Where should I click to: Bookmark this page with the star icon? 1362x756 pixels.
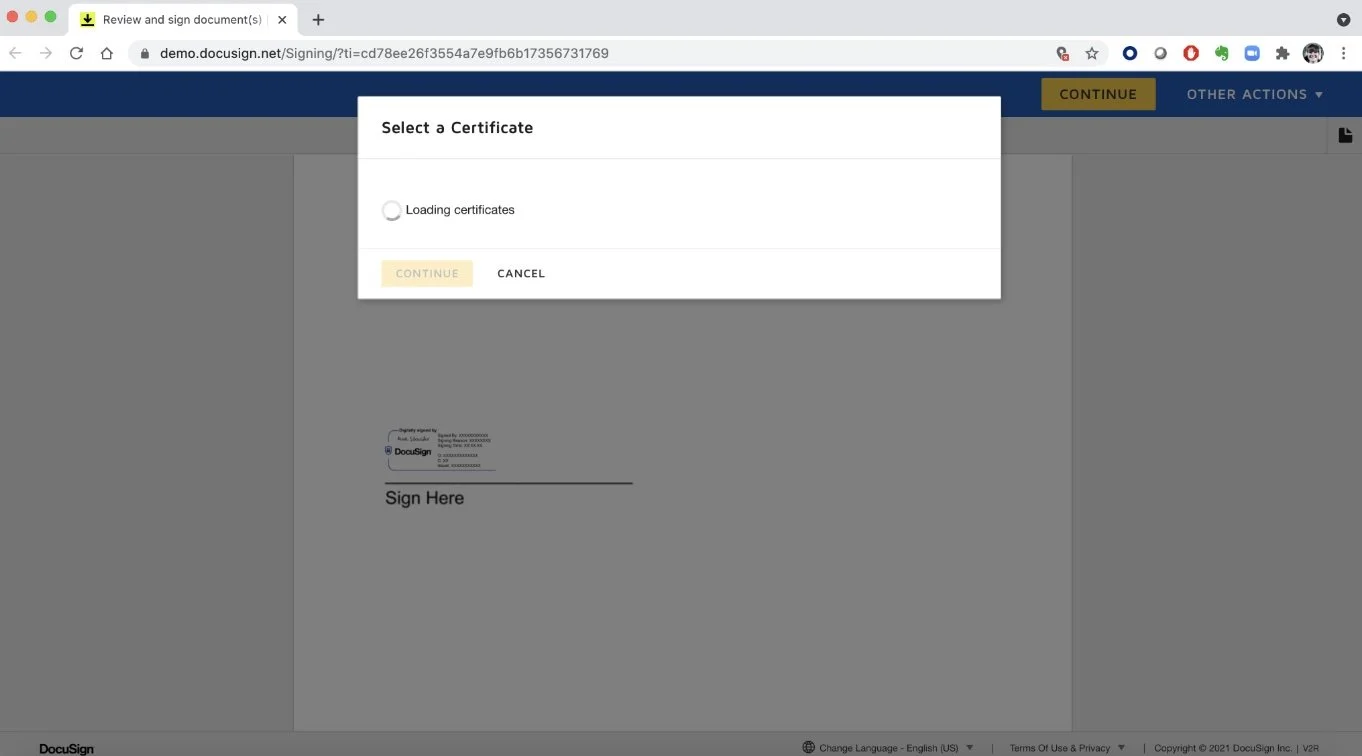tap(1092, 53)
